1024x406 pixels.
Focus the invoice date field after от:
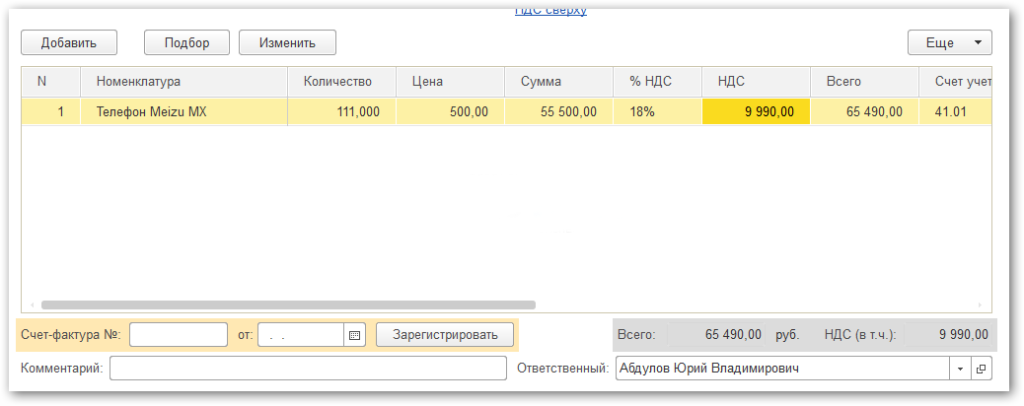click(301, 335)
